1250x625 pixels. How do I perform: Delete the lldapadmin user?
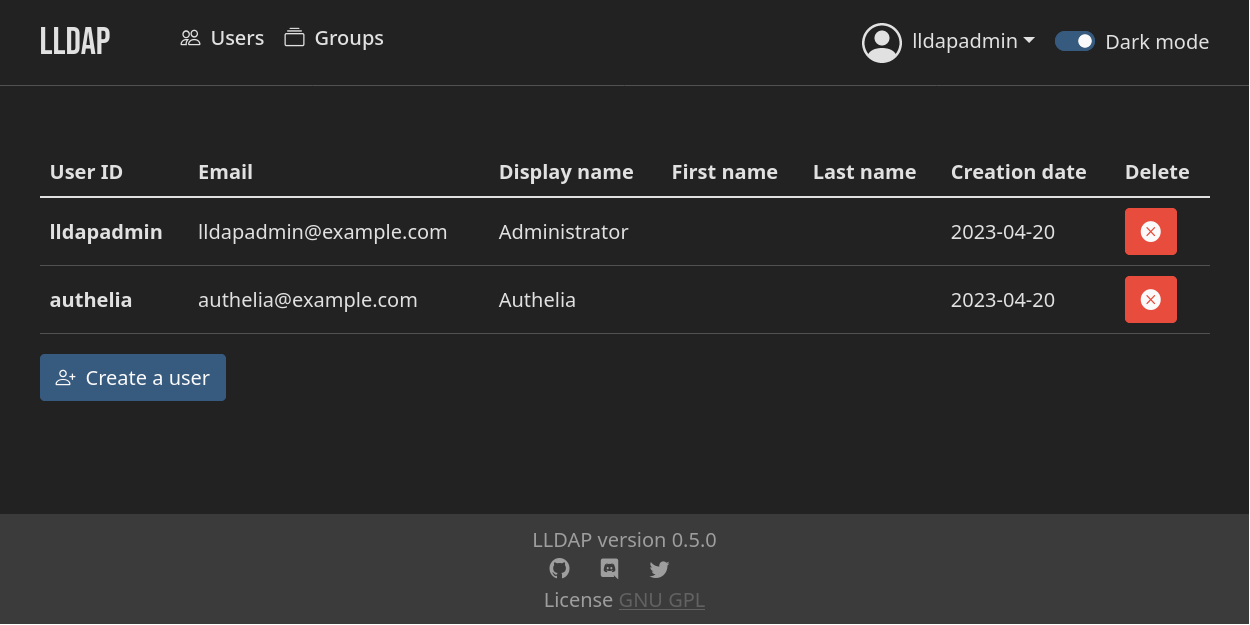[1150, 231]
